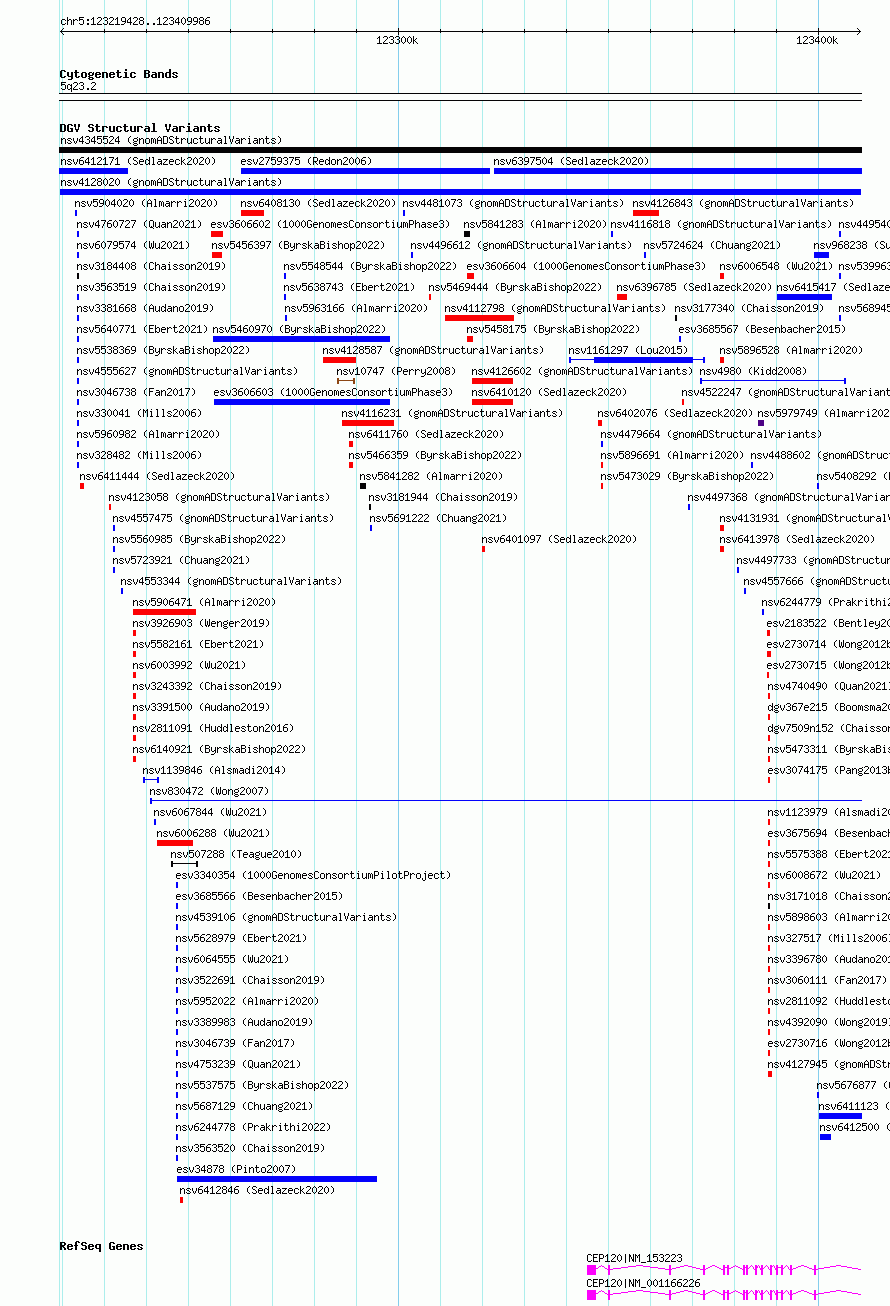This screenshot has width=890, height=1306.
Task: Select nsv3184408 (Chaisson2019) label
Action: [x=151, y=266]
